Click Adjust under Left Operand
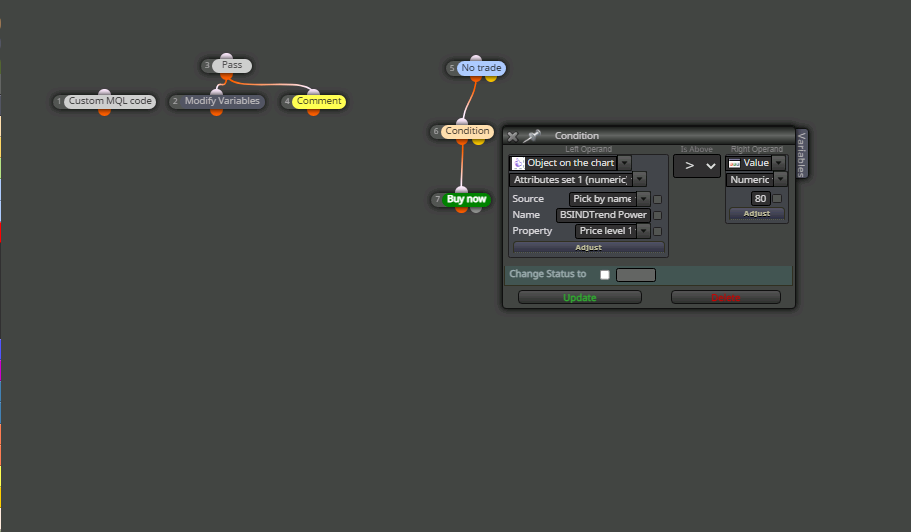This screenshot has height=532, width=911. [589, 247]
